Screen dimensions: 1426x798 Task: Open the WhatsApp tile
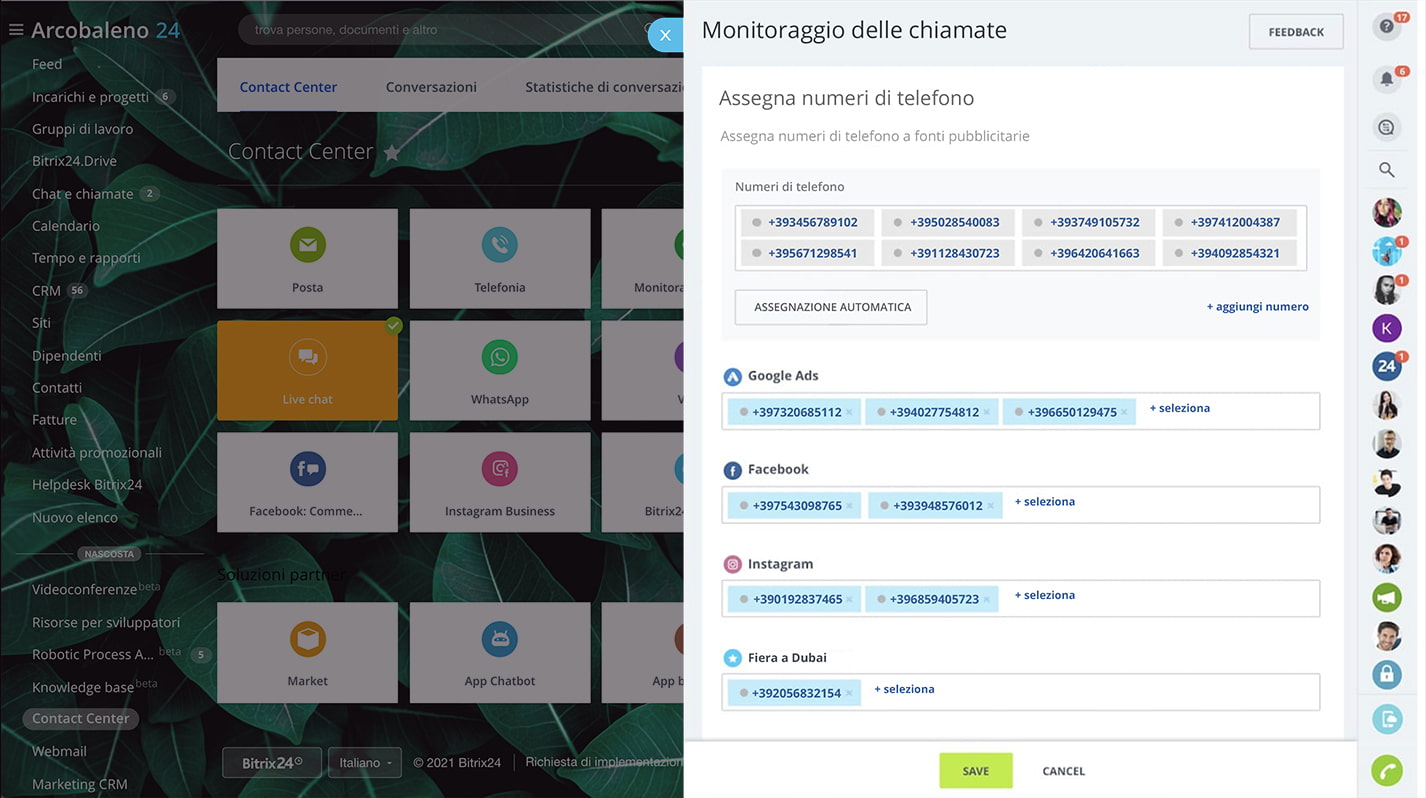pyautogui.click(x=499, y=370)
